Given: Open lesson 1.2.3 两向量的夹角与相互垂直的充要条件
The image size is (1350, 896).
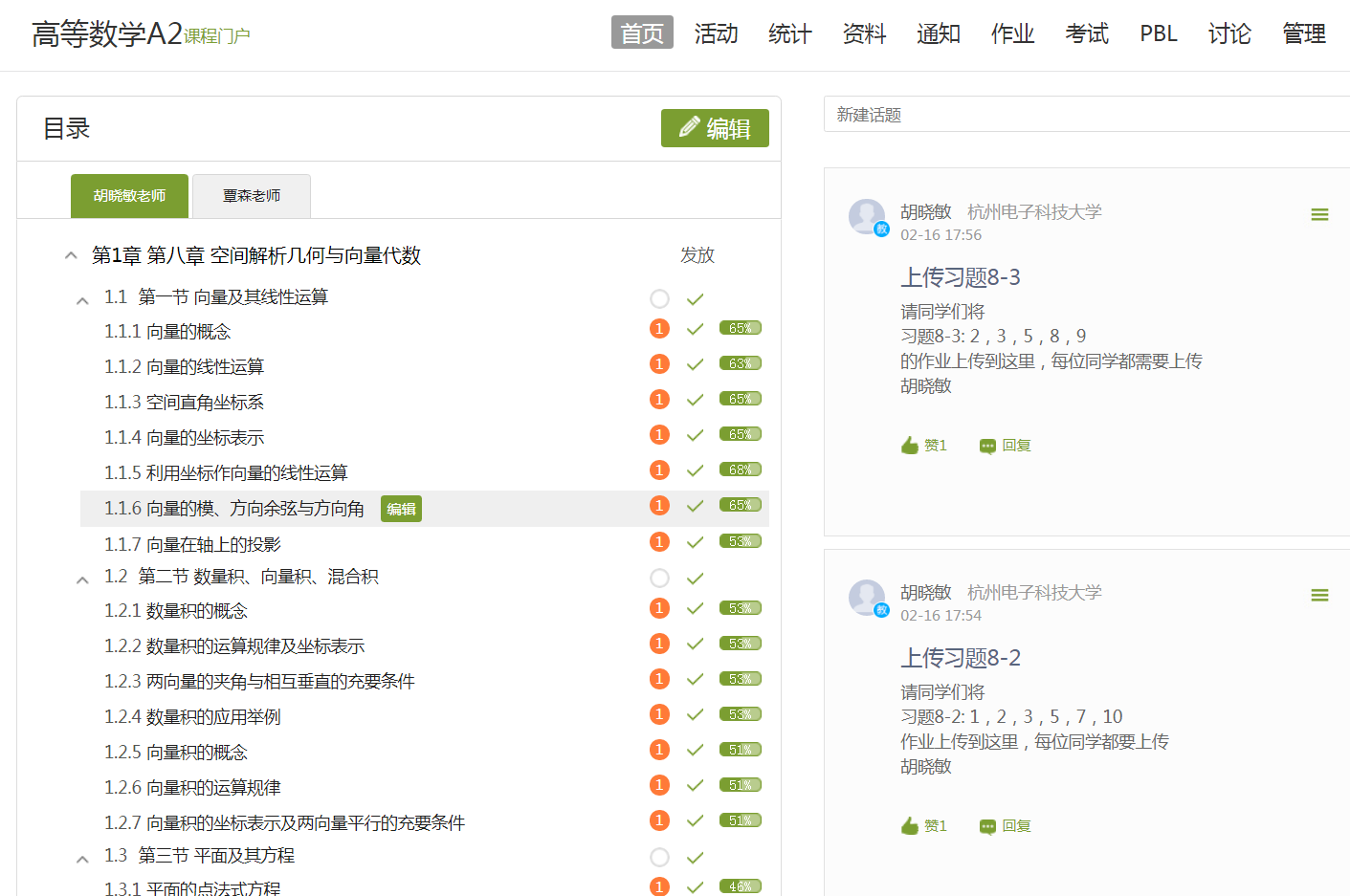Looking at the screenshot, I should coord(259,681).
